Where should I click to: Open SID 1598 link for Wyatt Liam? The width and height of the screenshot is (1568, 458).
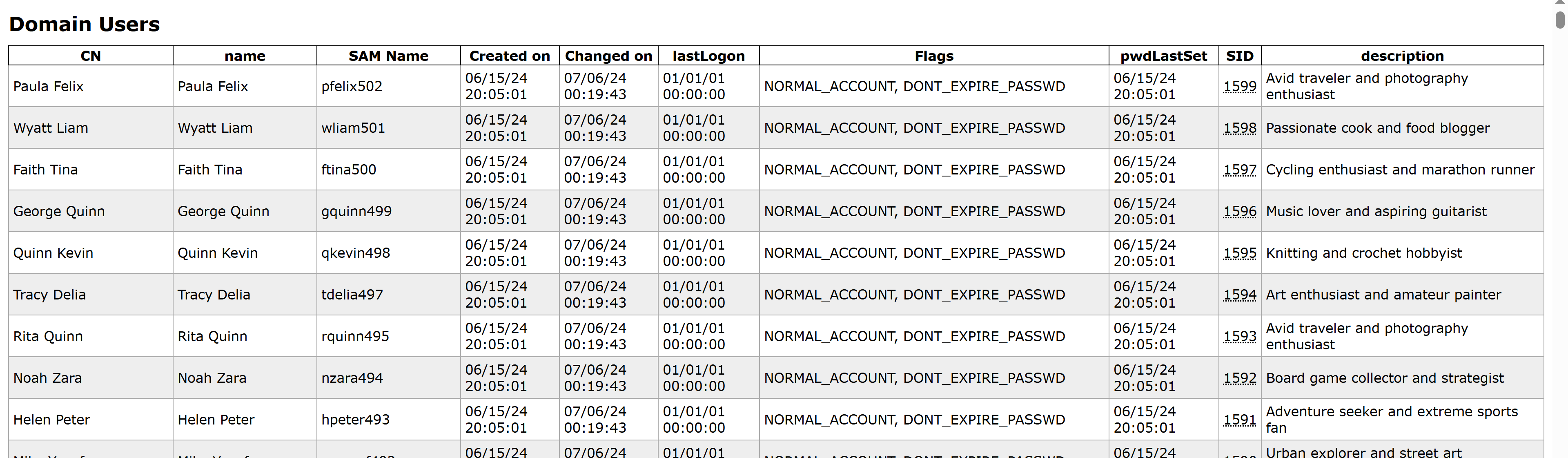(x=1239, y=128)
